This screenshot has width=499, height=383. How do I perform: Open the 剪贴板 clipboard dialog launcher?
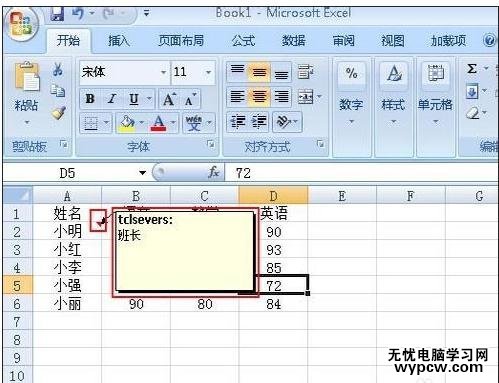tap(63, 144)
